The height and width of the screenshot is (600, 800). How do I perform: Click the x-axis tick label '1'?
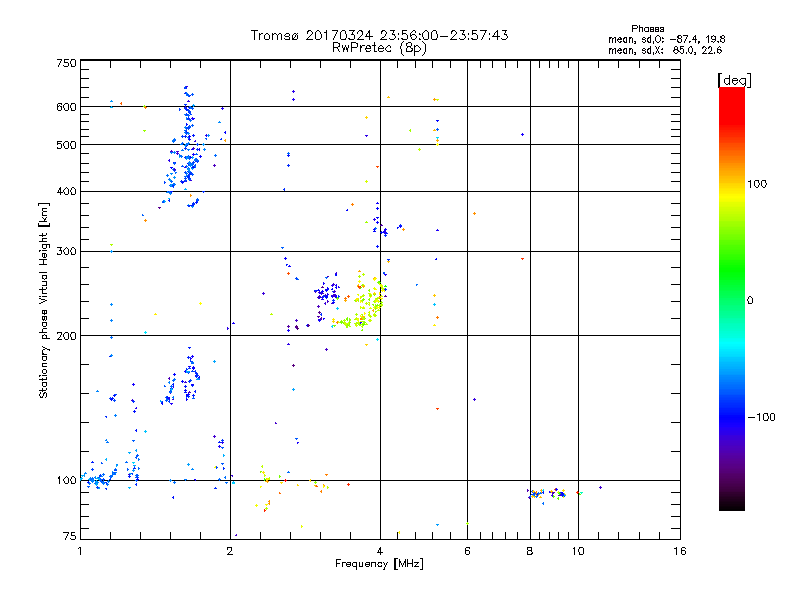pyautogui.click(x=80, y=551)
